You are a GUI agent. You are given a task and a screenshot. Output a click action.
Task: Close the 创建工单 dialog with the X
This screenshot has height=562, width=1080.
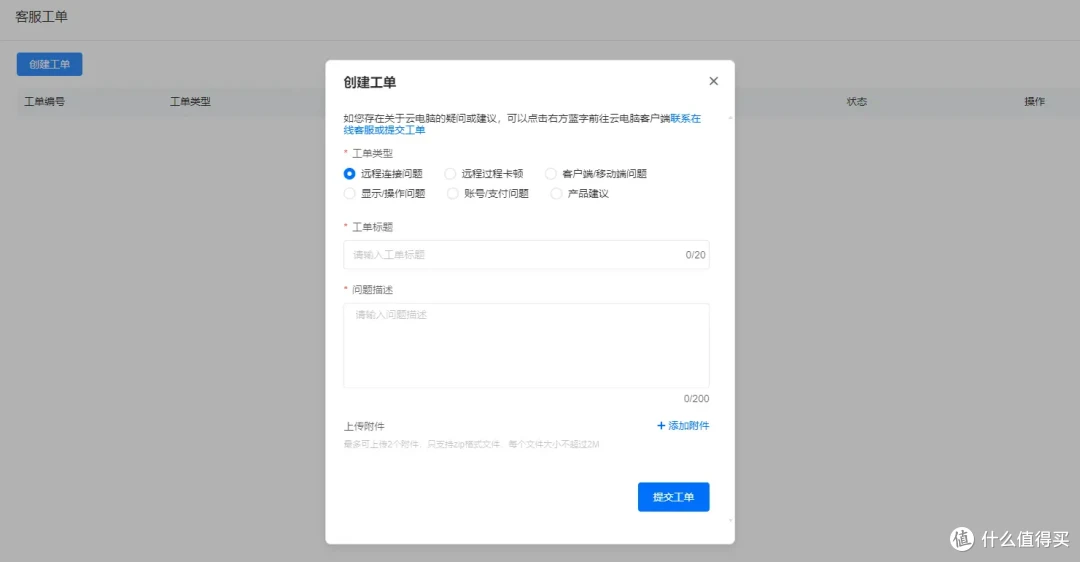coord(714,81)
